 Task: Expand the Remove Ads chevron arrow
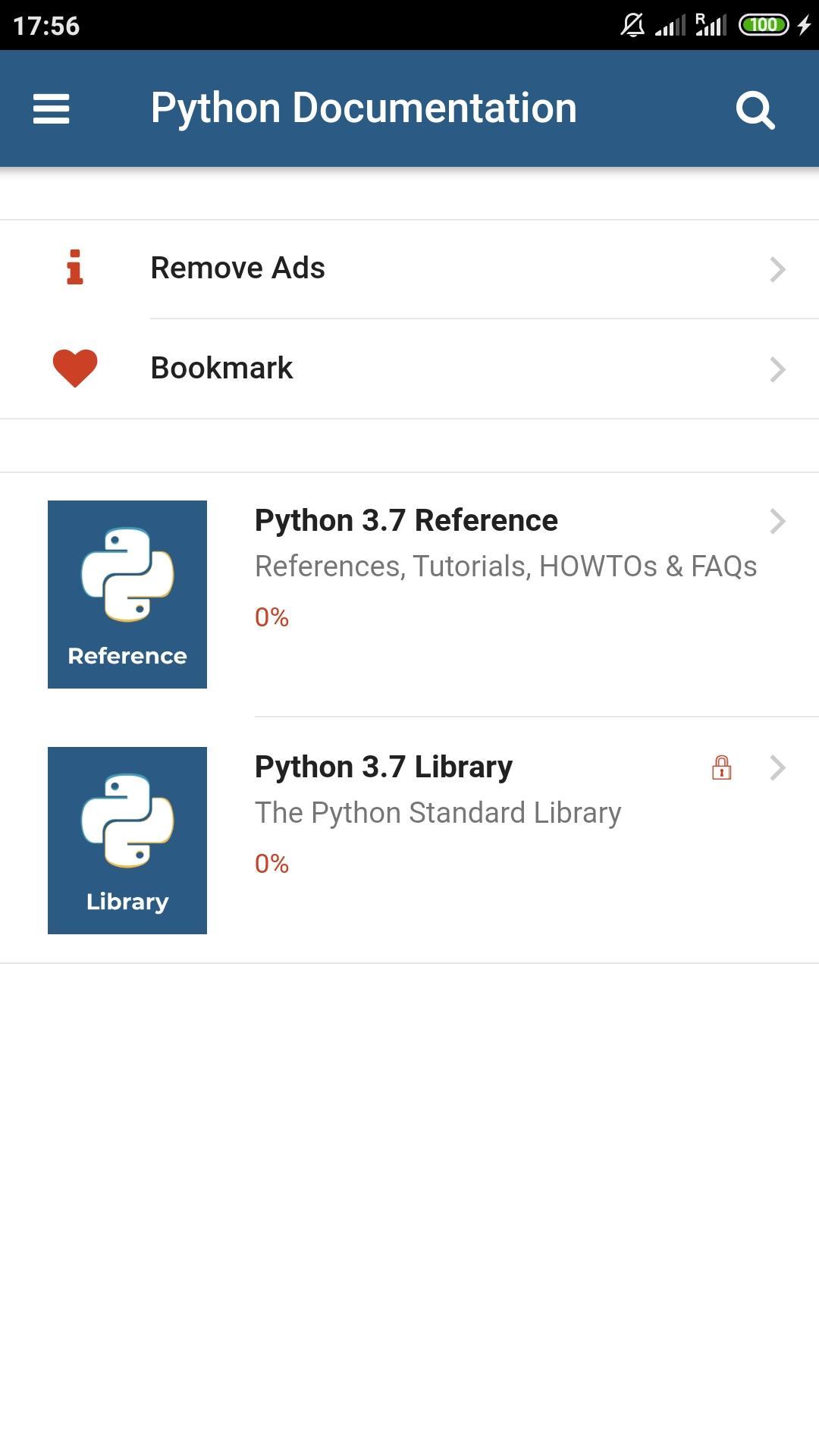tap(777, 269)
